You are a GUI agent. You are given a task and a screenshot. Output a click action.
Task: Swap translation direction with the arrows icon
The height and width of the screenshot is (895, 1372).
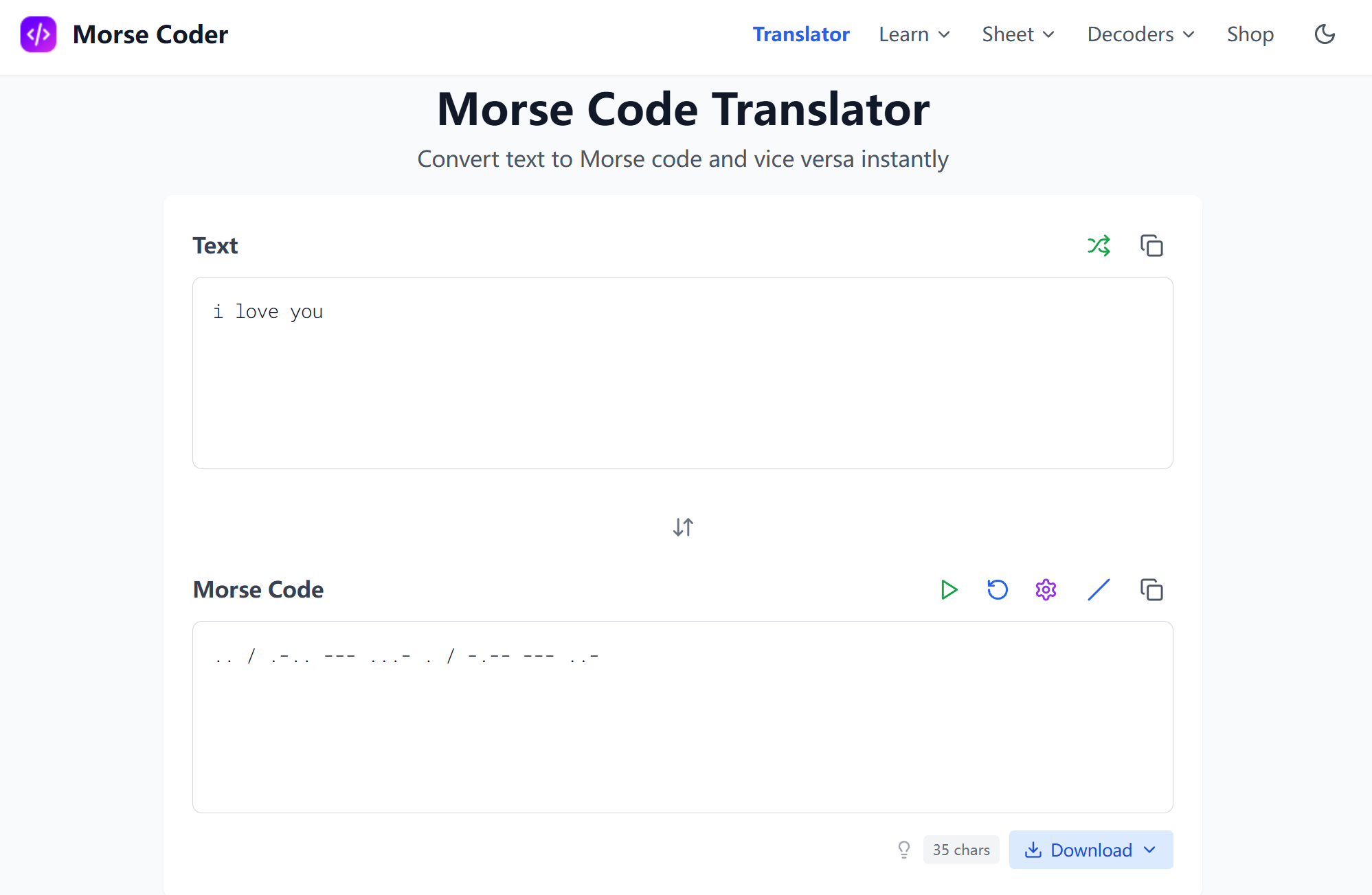click(682, 527)
